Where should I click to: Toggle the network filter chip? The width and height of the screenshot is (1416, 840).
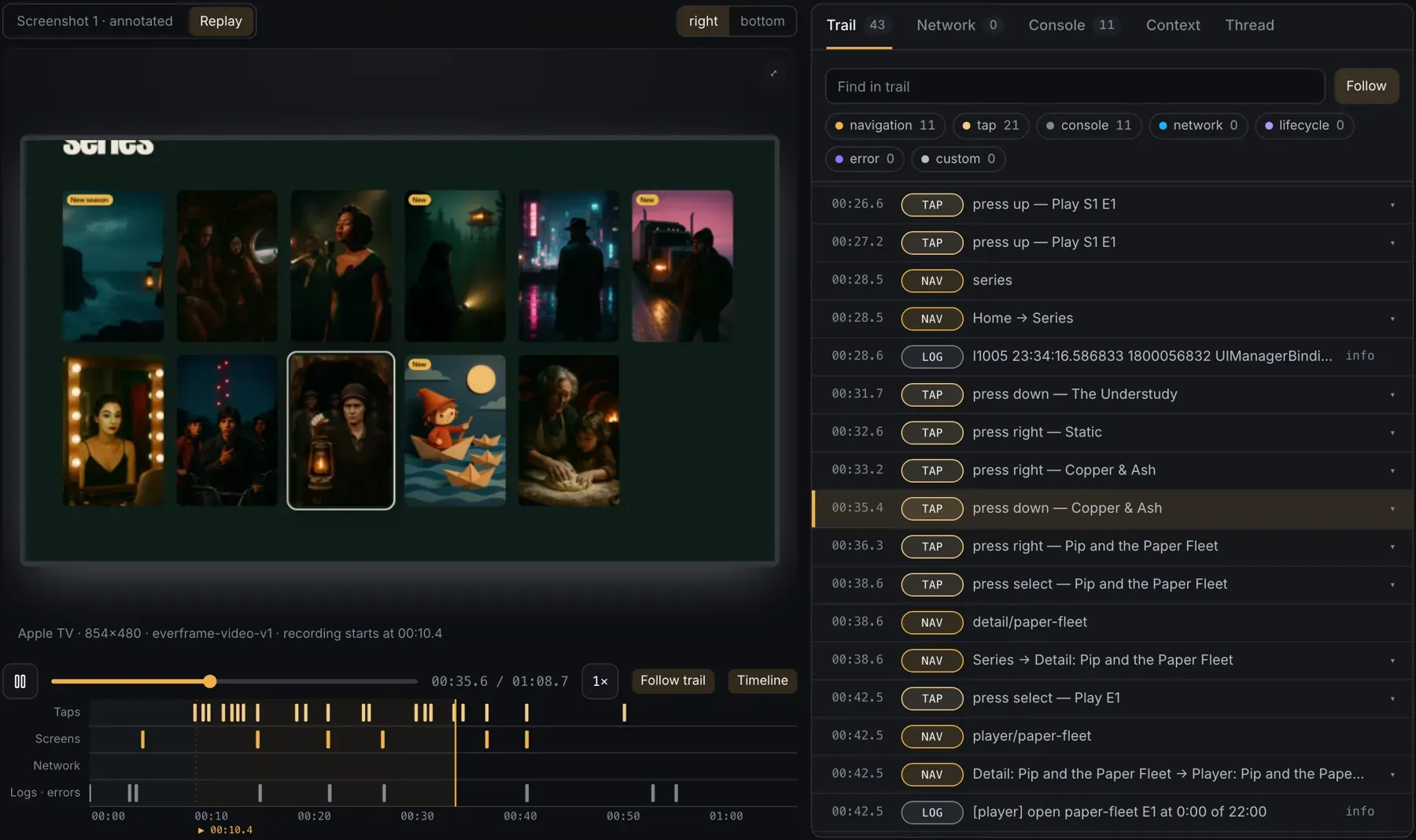[x=1198, y=125]
